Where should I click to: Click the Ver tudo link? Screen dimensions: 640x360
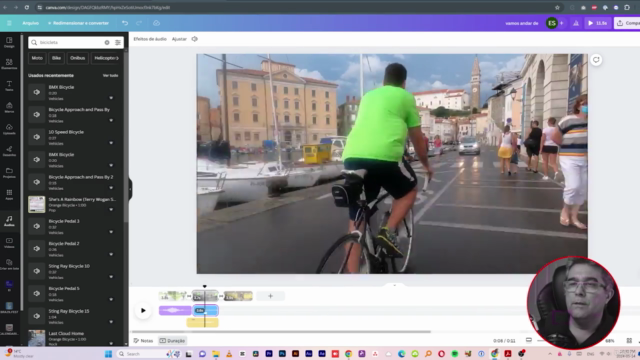pos(110,76)
